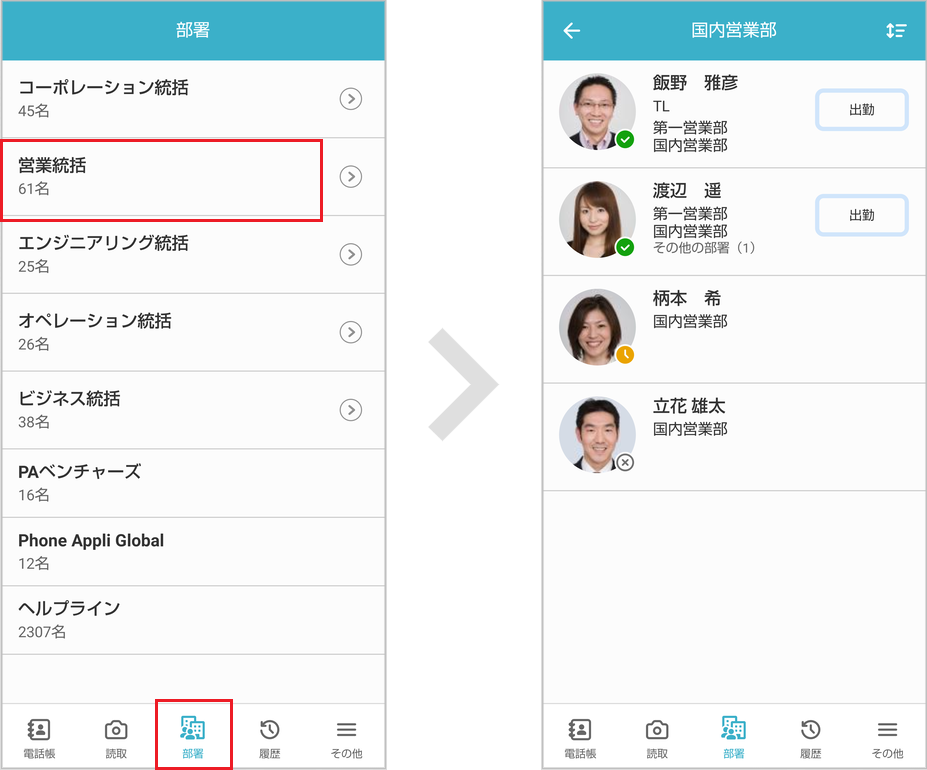Open 柄本 希's profile photo
Screen dimensions: 927x770
[597, 326]
